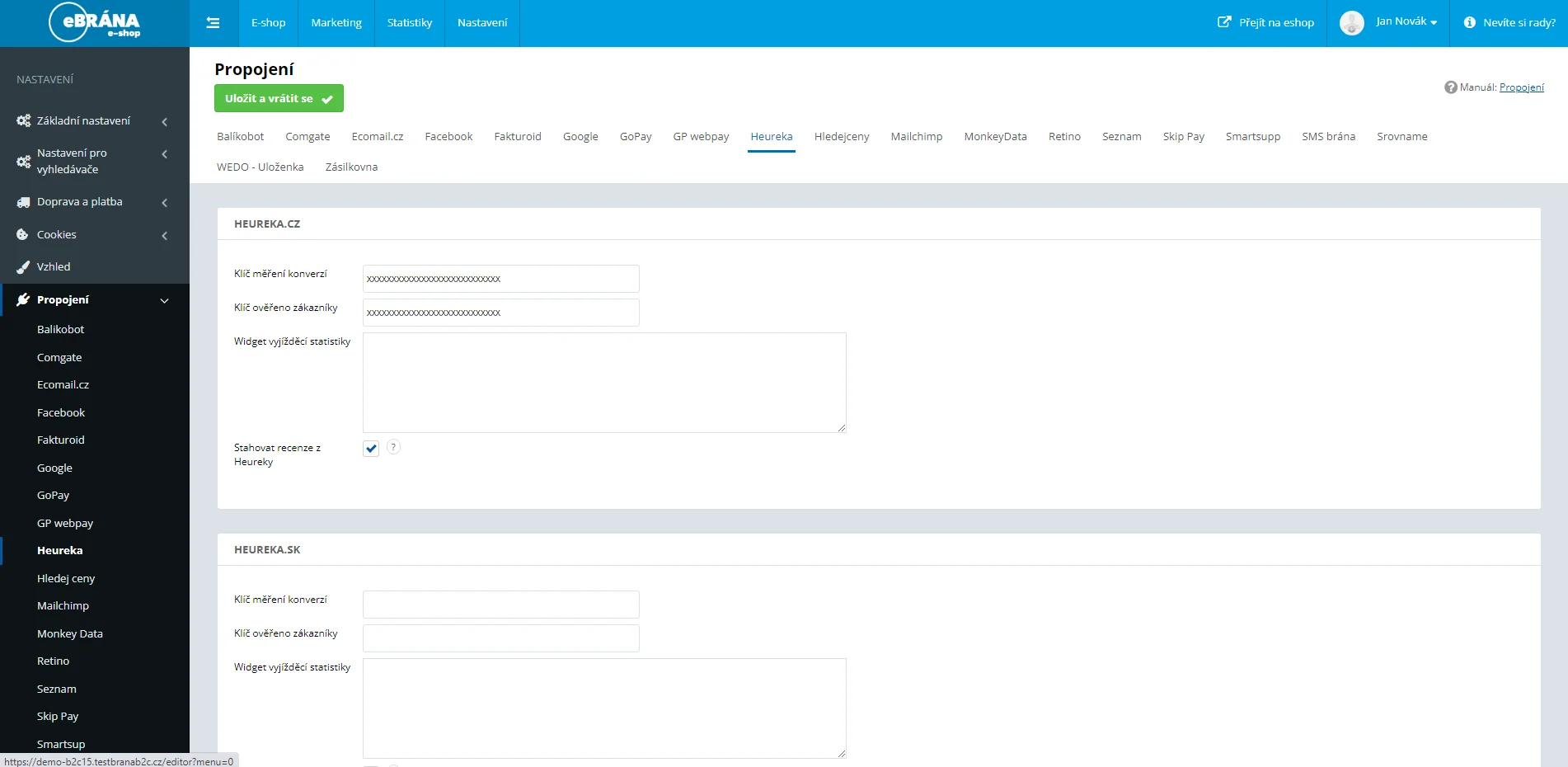Open the Jan Novák user dropdown
Screen dimensions: 1568x767
[1406, 21]
